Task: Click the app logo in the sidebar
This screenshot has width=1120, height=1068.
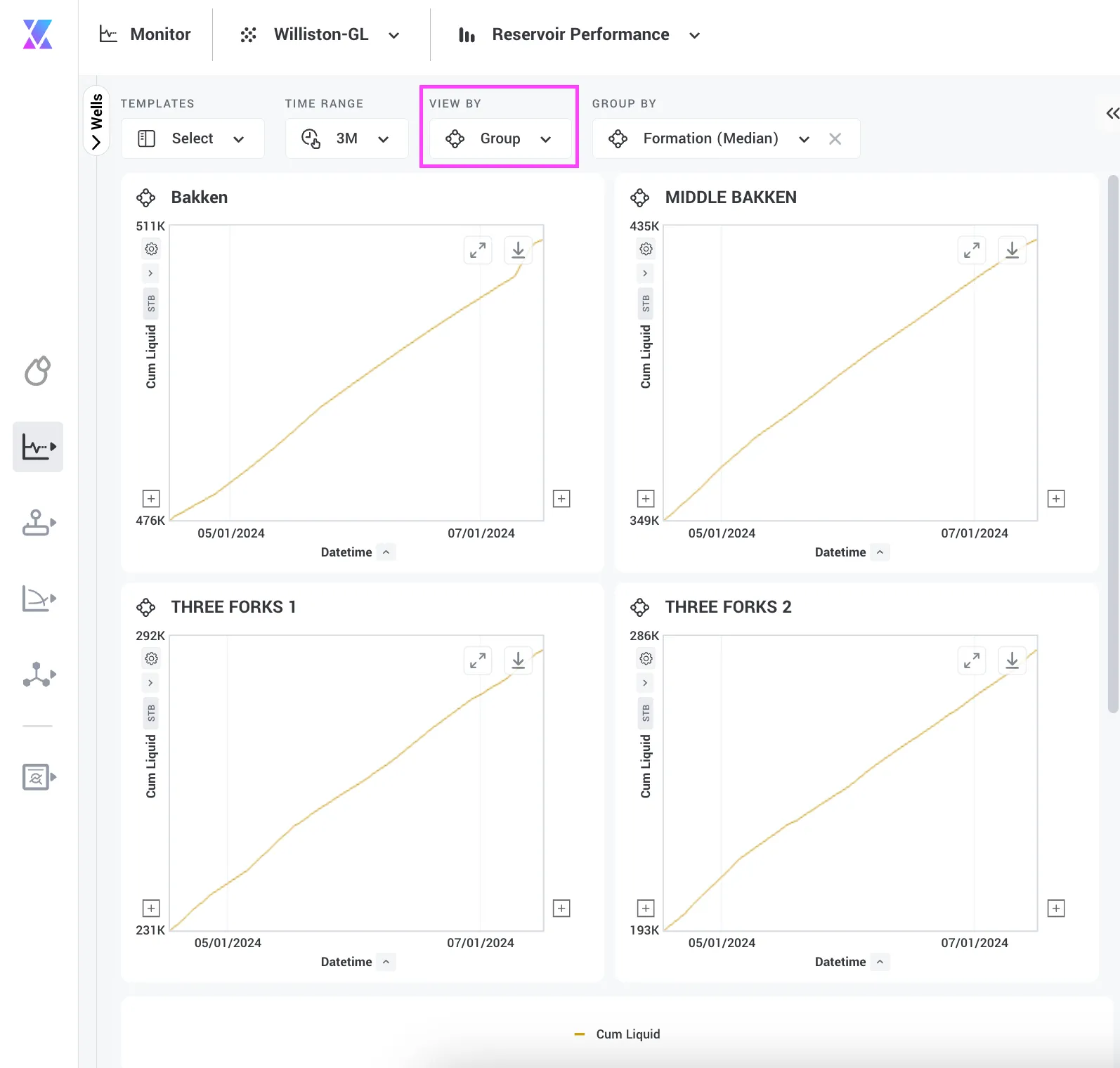Action: (37, 34)
